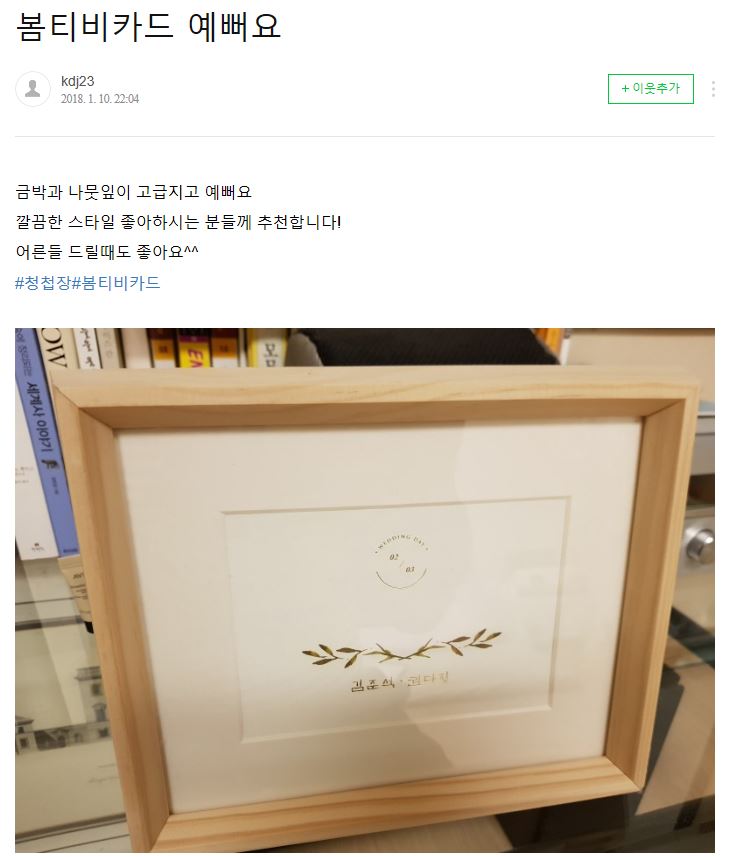
Task: Click the text line 금박과 나뭇잎이 고급지고 예뻐요
Action: click(x=133, y=192)
